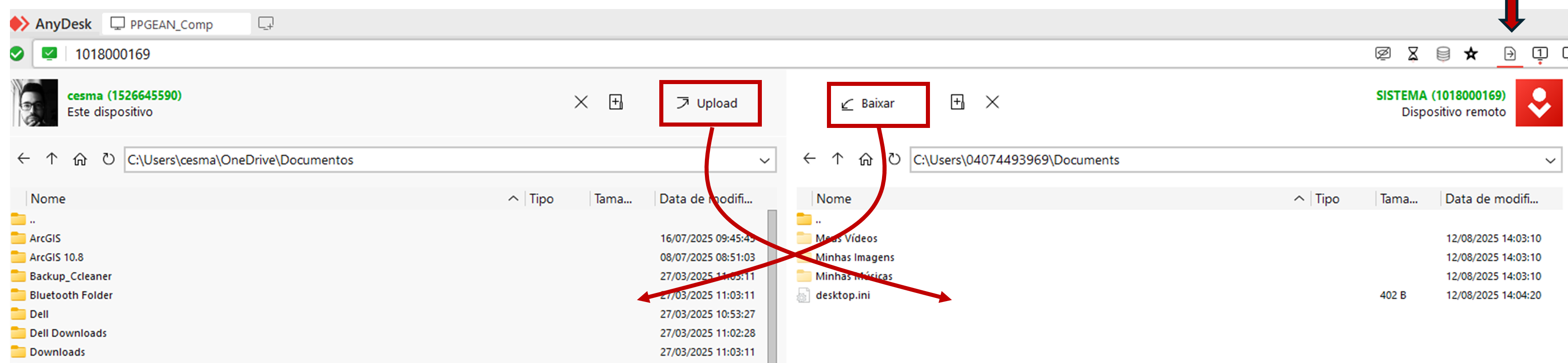
Task: Click the Upload button
Action: (709, 104)
